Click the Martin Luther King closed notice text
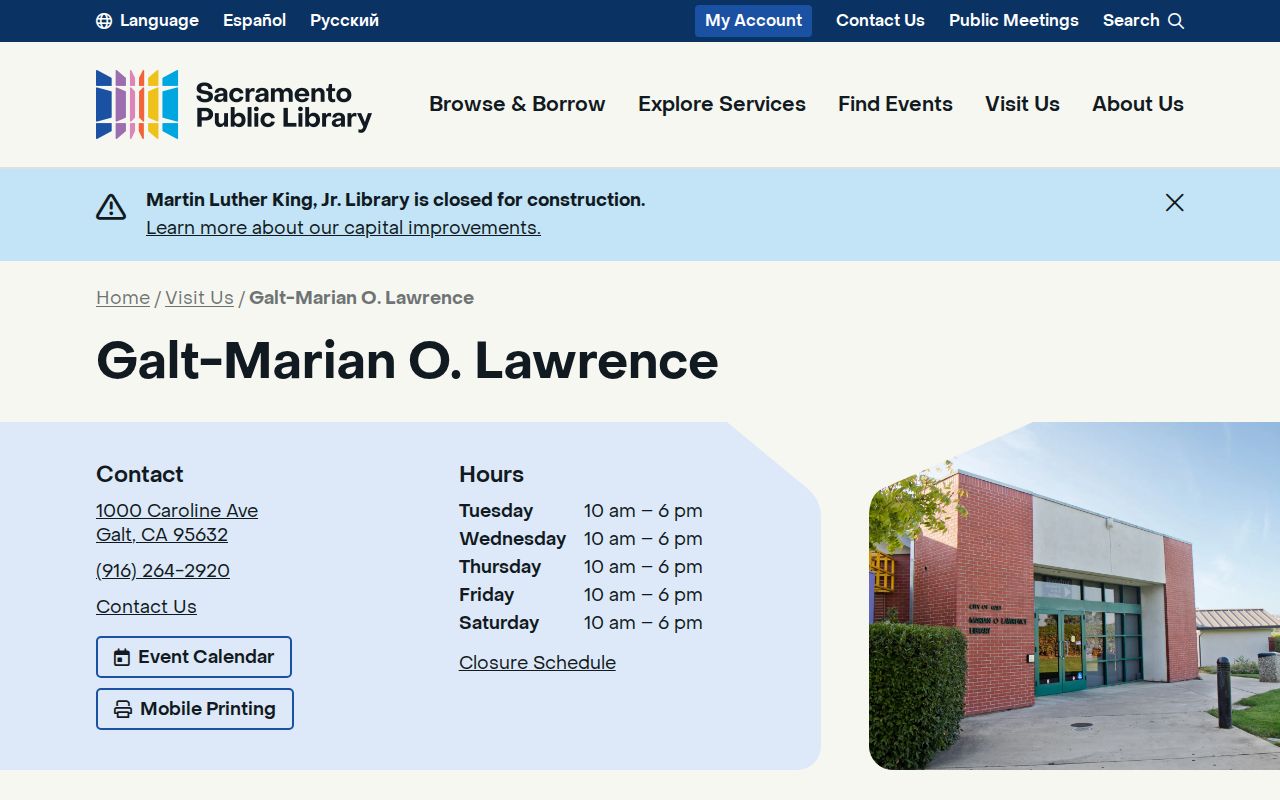 point(395,200)
